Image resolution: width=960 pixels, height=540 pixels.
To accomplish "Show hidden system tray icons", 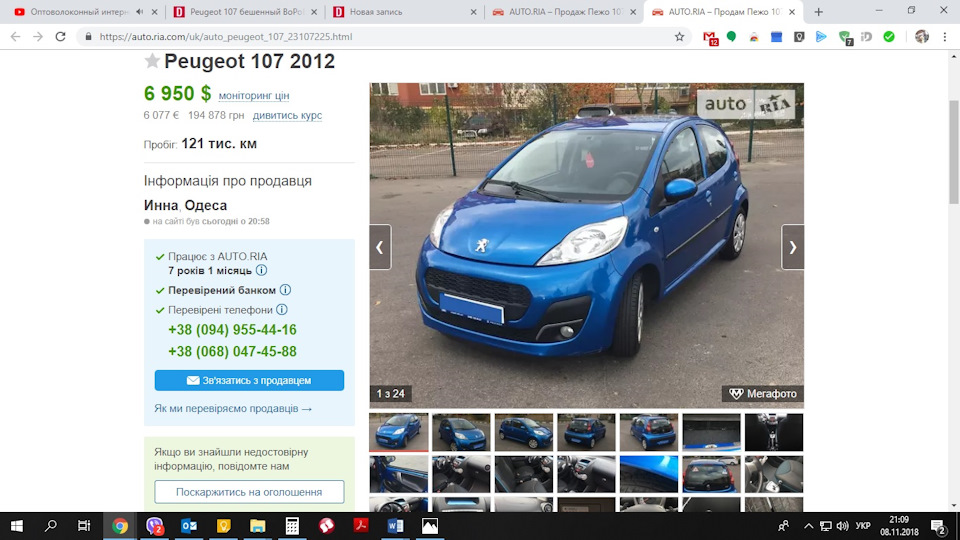I will click(x=809, y=526).
